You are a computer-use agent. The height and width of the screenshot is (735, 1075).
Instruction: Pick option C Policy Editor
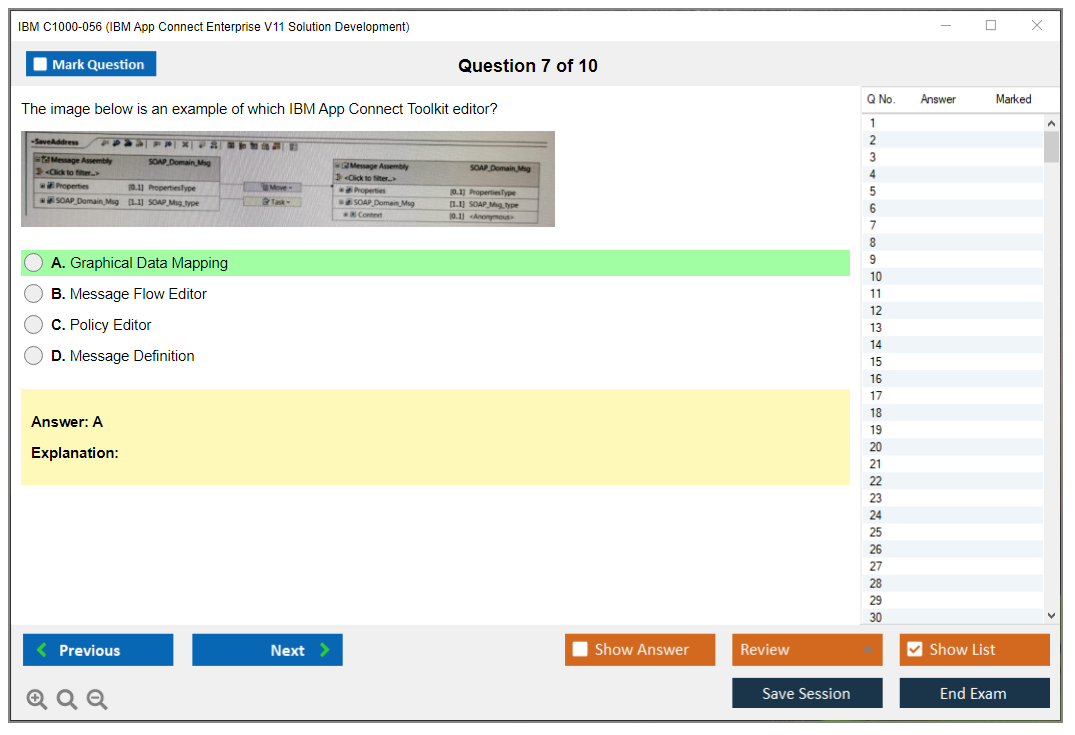(34, 325)
